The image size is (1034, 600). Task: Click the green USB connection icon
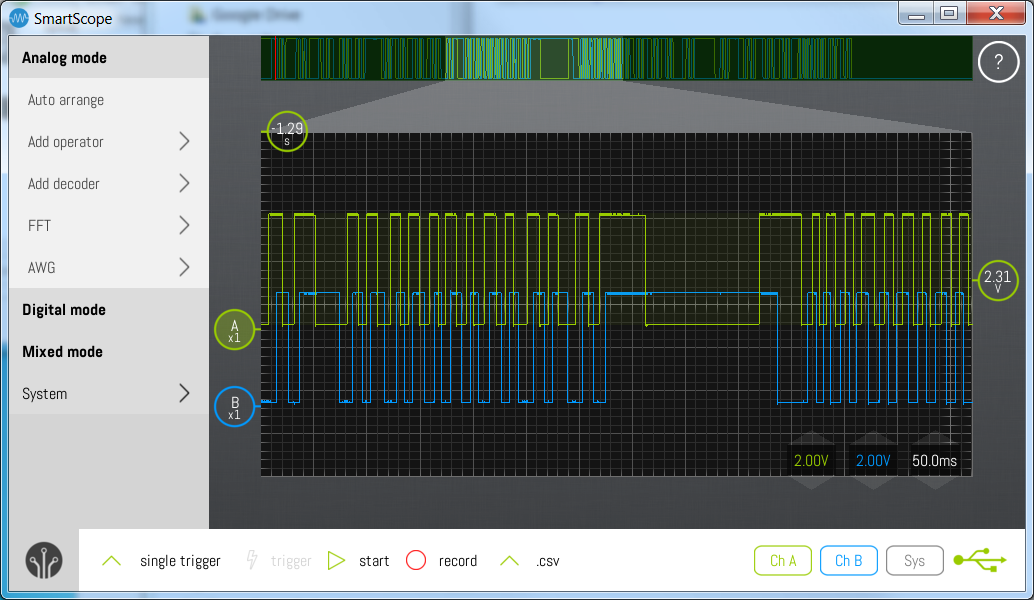coord(980,560)
